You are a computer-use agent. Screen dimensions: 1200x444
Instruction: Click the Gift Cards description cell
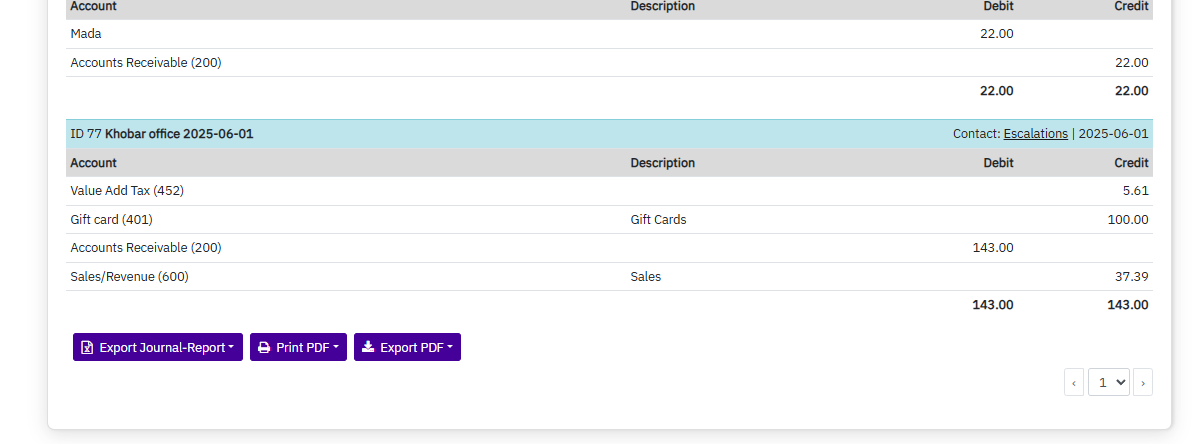coord(658,220)
